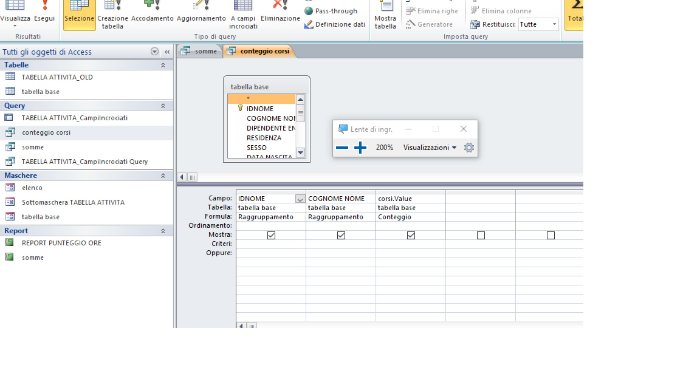Open TABELLA ATTIVITA_OLD table

coord(57,77)
